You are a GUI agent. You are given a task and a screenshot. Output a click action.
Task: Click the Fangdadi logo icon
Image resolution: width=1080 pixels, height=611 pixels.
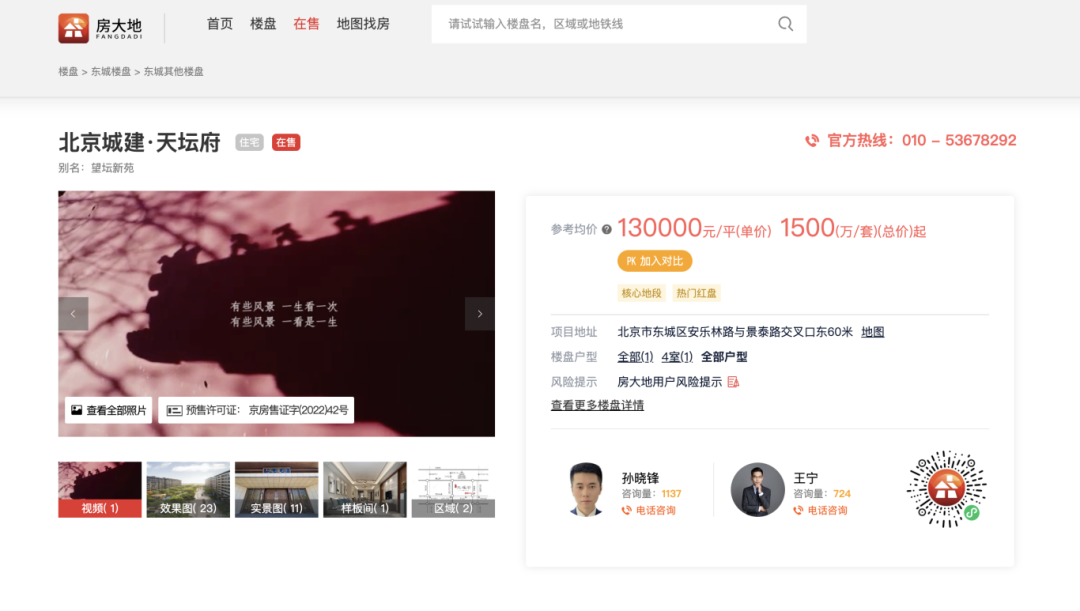(x=73, y=28)
